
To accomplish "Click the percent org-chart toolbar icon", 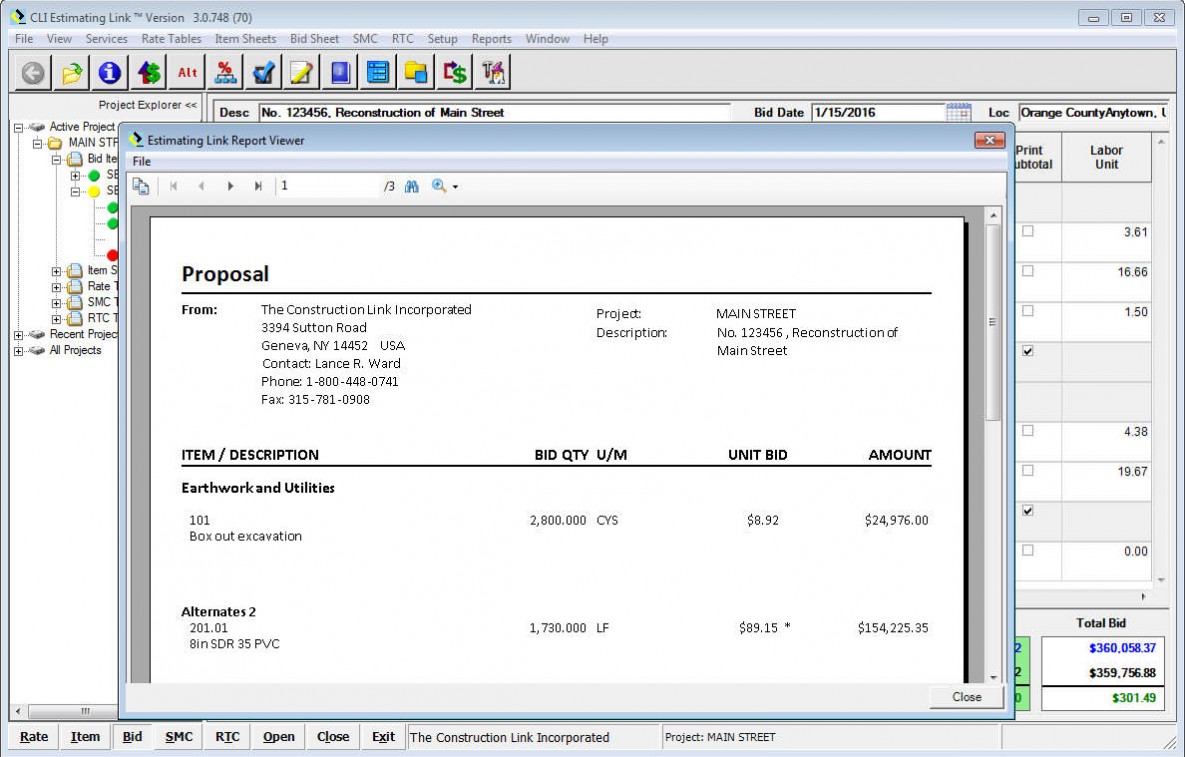I will click(225, 73).
